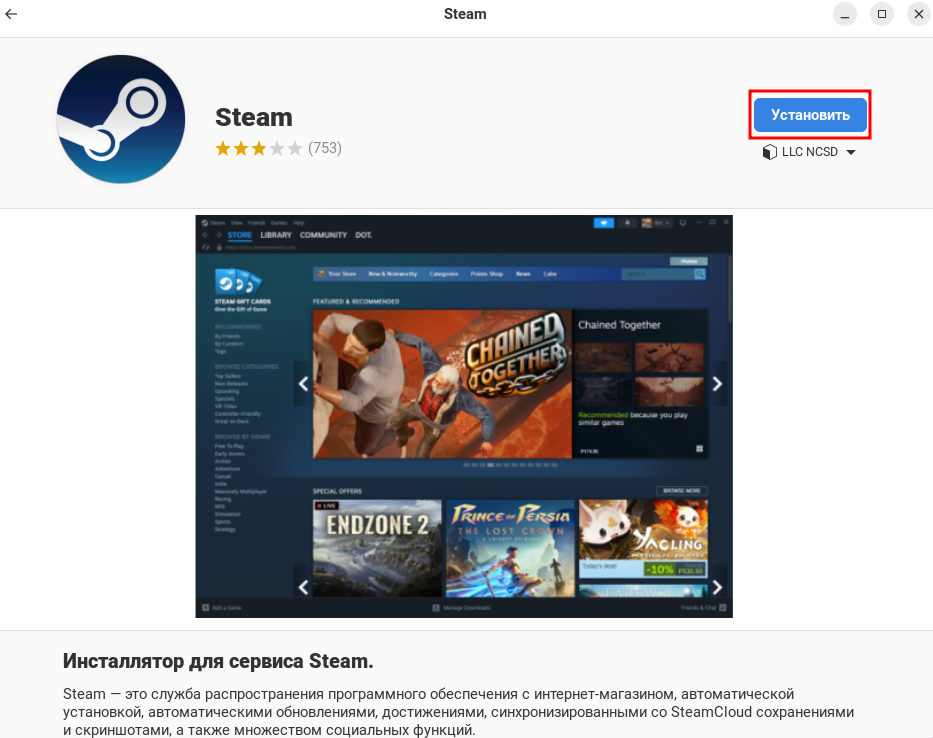Open the Categories menu in store navigation
933x738 pixels.
(443, 273)
